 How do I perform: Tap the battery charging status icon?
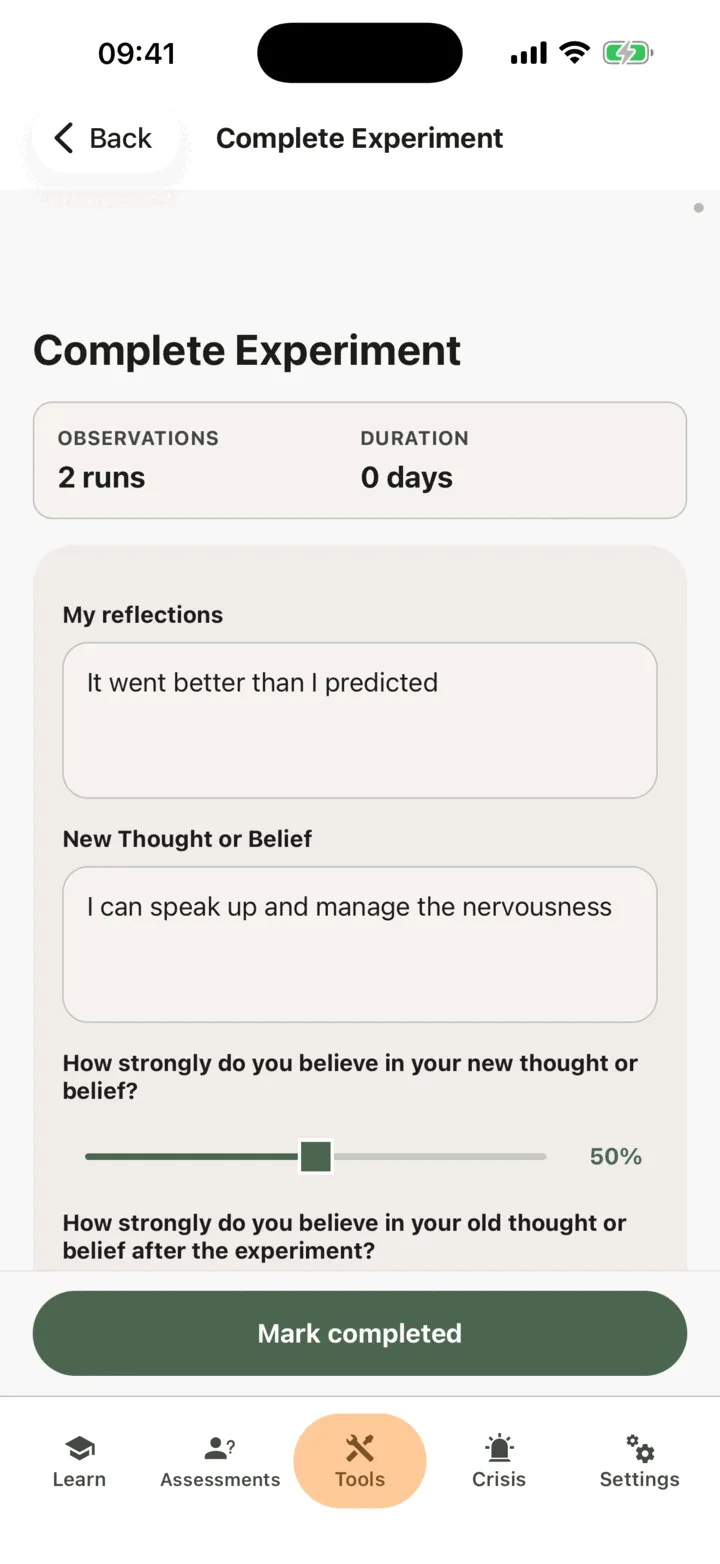(627, 53)
